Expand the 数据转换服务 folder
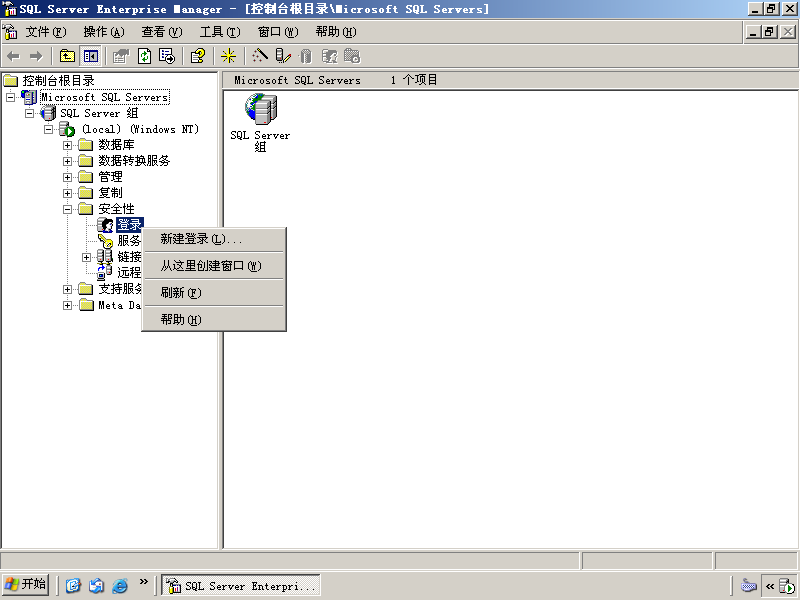This screenshot has height=600, width=800. 67,161
